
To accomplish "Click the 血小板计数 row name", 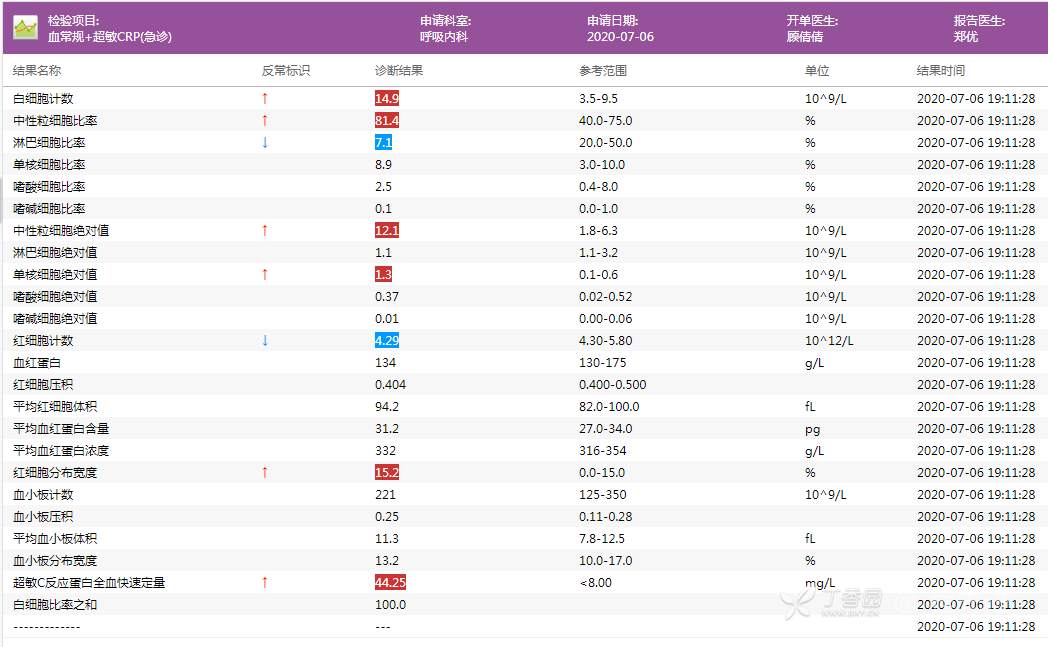I will [43, 495].
